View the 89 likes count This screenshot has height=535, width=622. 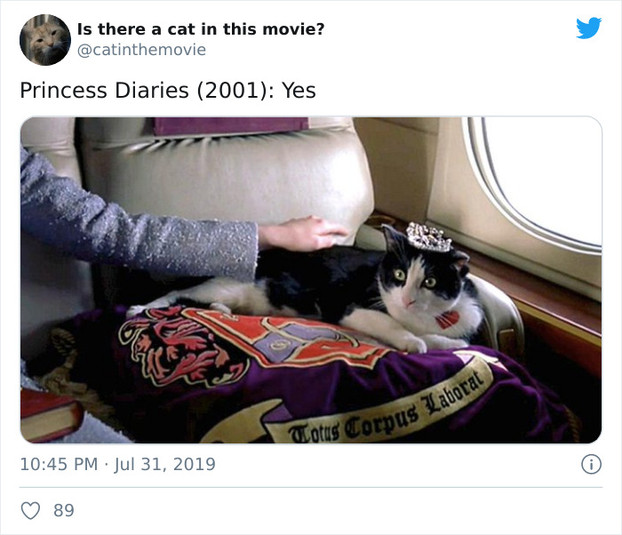tap(63, 510)
